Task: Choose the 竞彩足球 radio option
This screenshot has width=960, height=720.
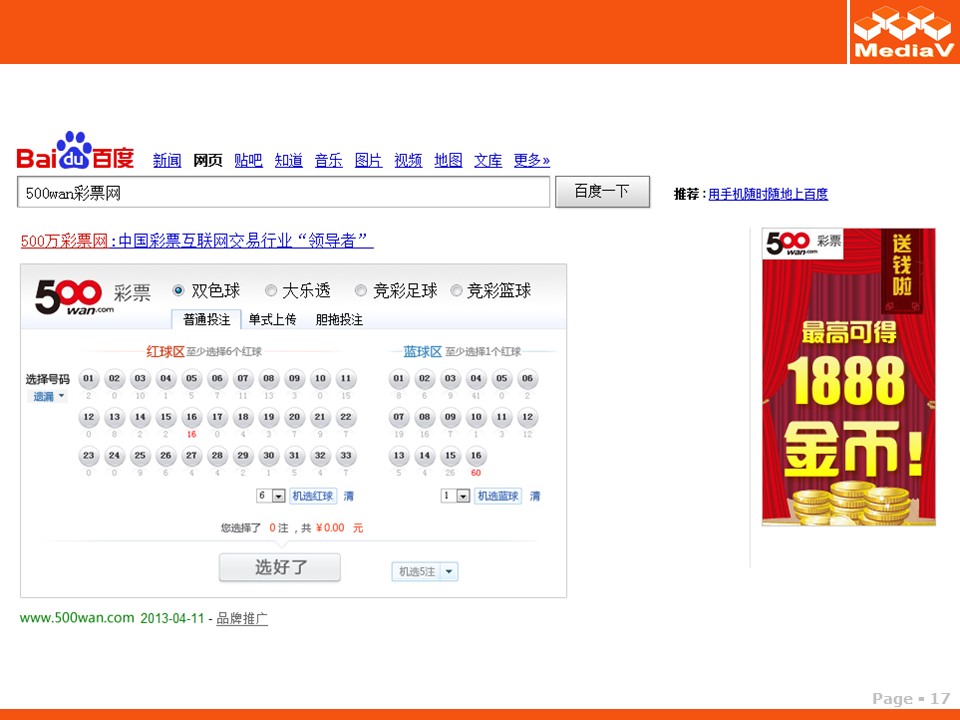Action: pyautogui.click(x=361, y=291)
